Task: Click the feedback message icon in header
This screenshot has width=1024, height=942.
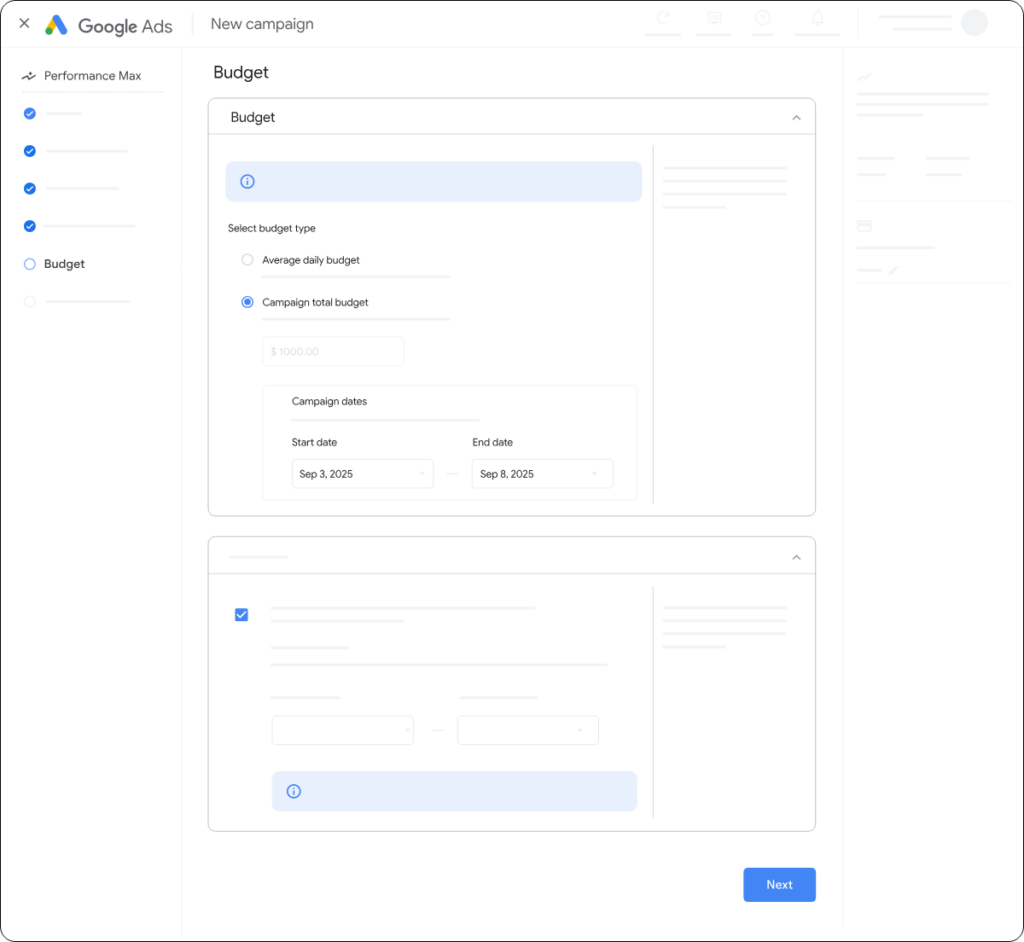Action: point(713,18)
